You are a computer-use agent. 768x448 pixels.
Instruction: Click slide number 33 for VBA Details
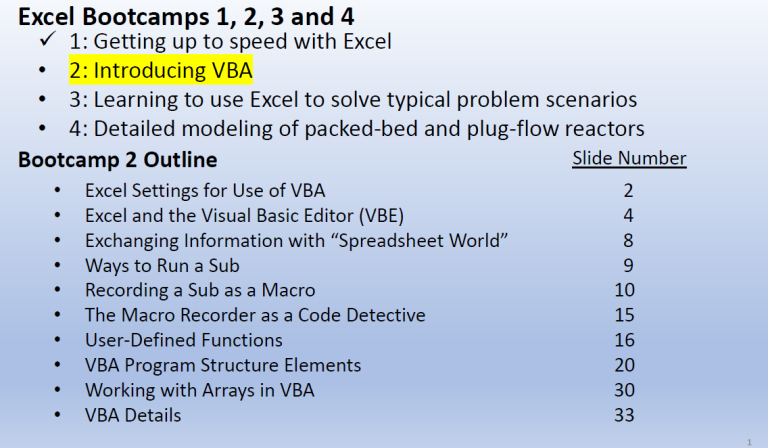click(624, 415)
